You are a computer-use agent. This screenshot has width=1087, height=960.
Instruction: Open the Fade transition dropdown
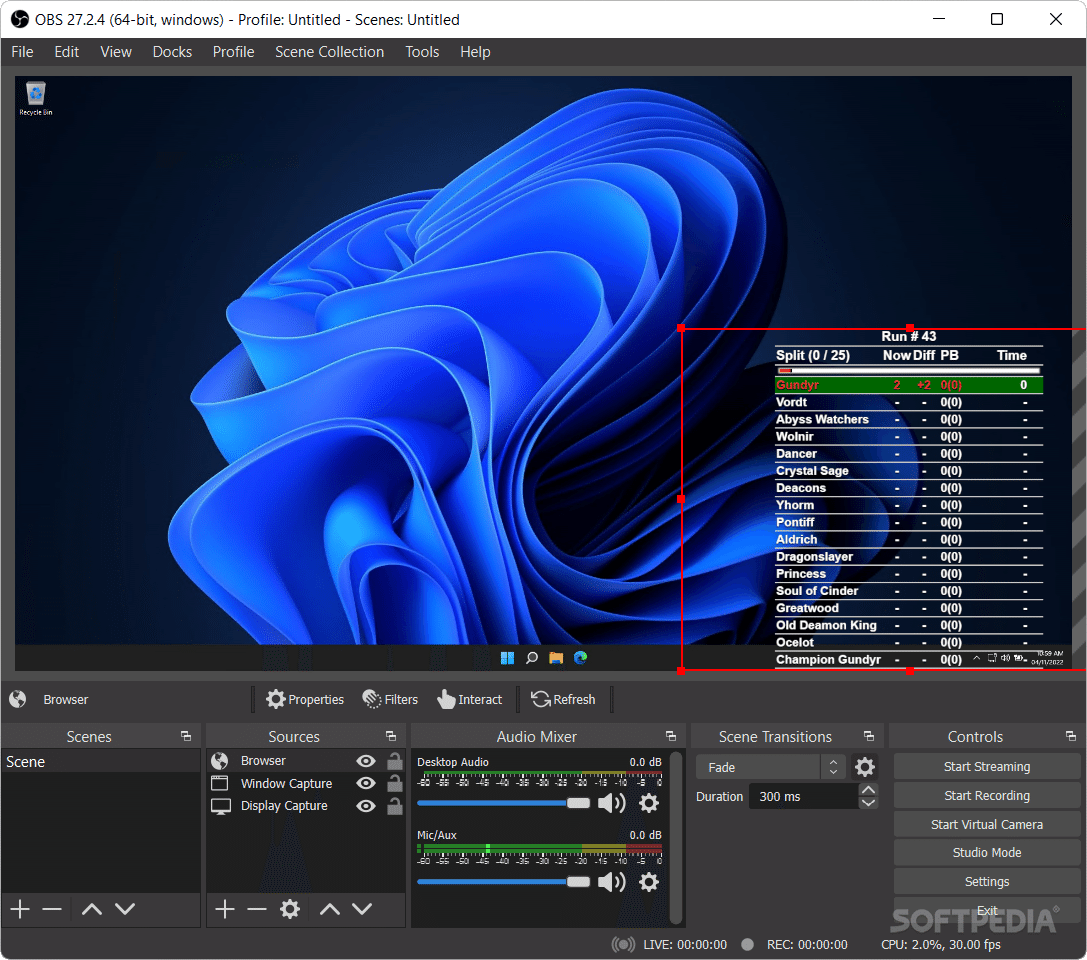point(770,767)
